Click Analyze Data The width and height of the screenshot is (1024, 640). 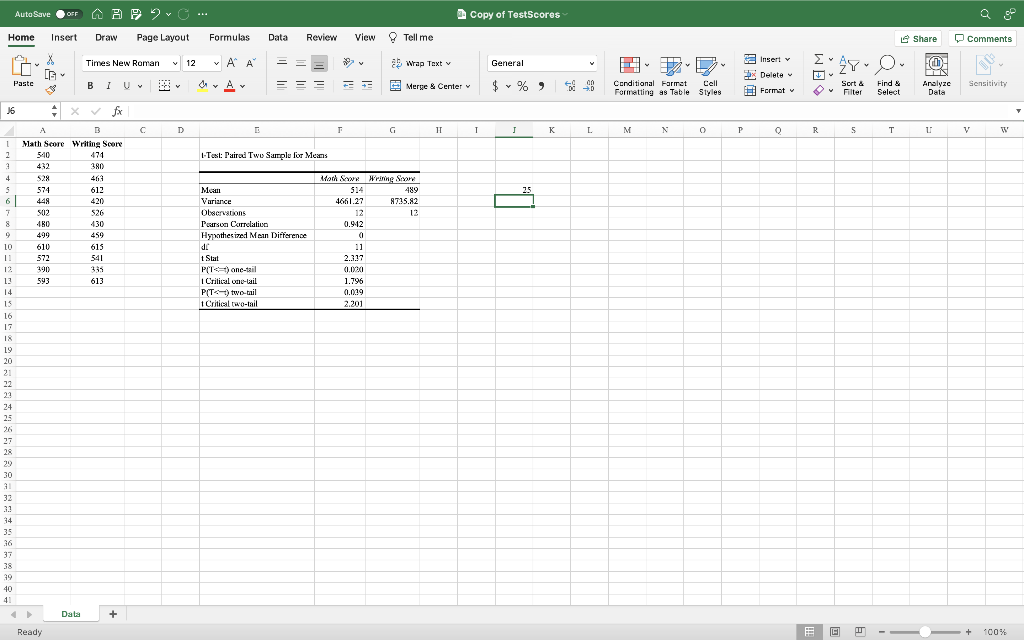[936, 76]
